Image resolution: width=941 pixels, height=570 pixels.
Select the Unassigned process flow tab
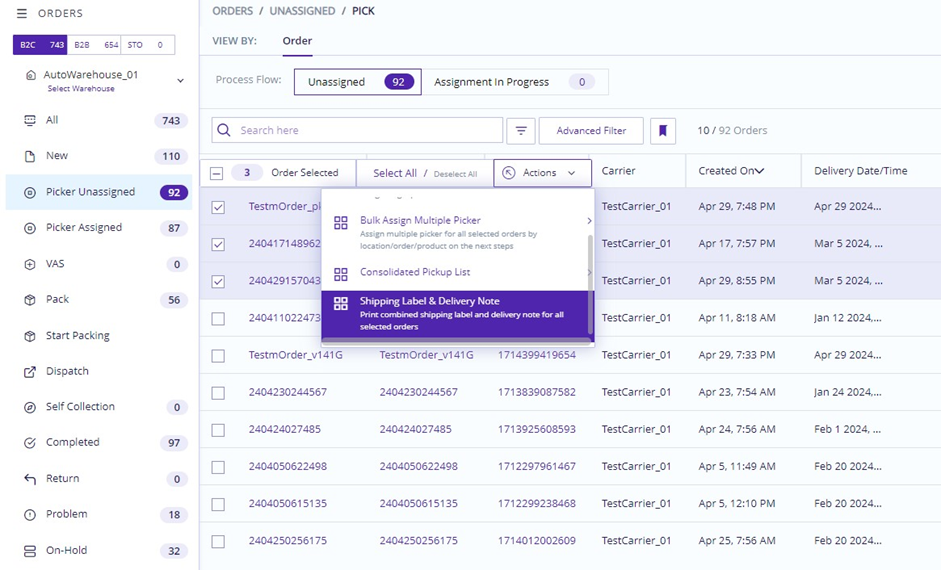coord(358,82)
